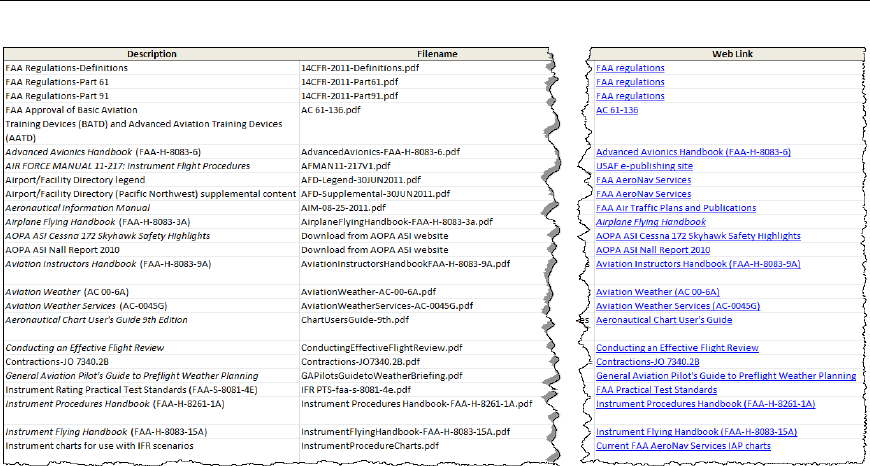Screen dimensions: 870x466
Task: Select Instrument charts for use with IFR scenarios
Action: pos(99,445)
